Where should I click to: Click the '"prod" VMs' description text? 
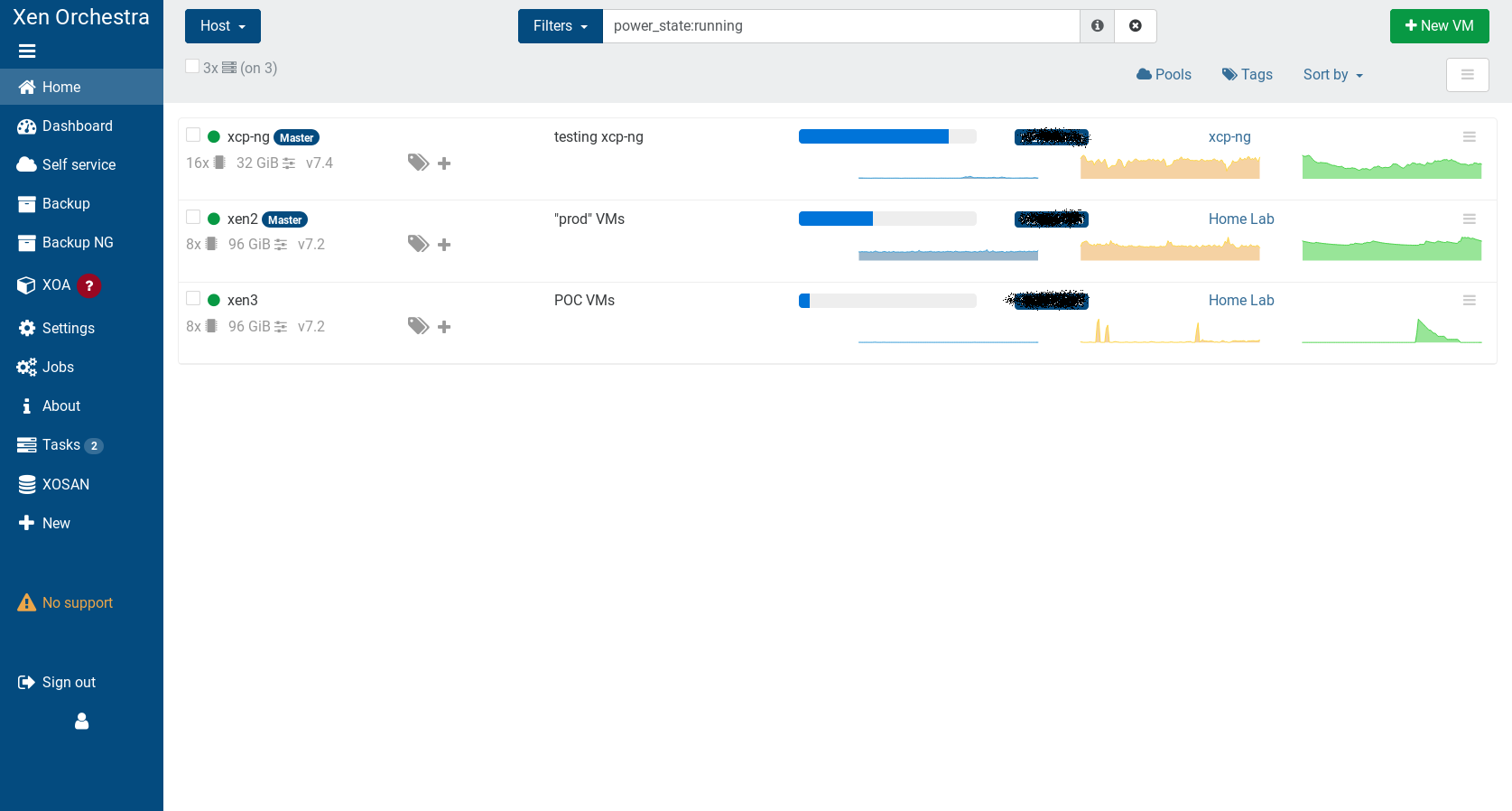pos(589,219)
